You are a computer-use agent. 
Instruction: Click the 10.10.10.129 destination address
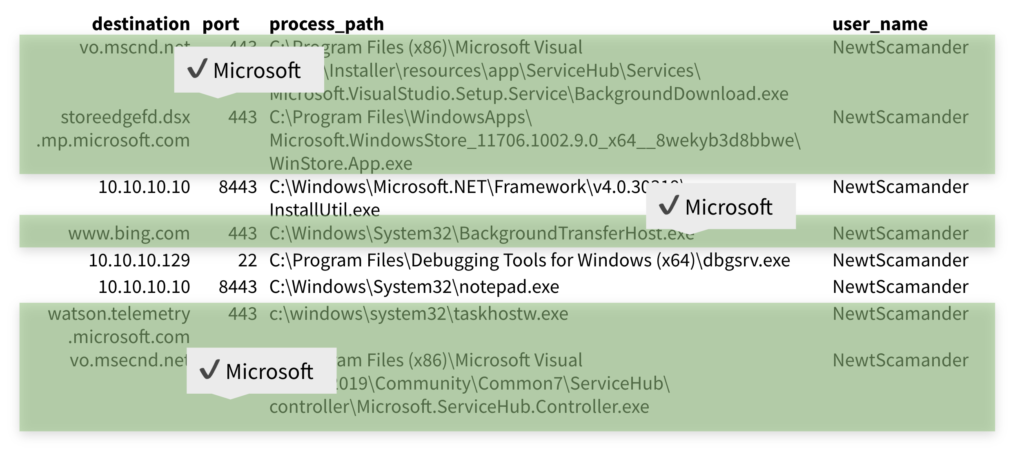(139, 260)
